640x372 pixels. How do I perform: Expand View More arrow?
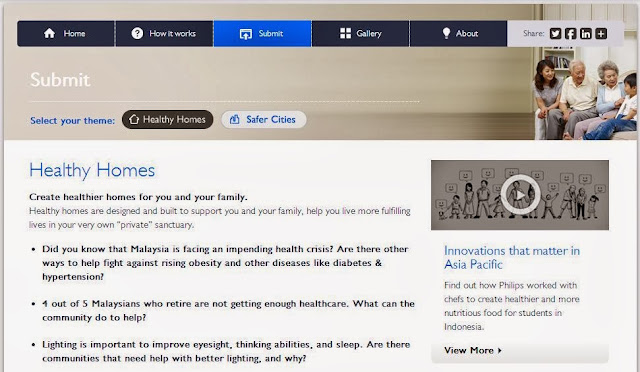[500, 350]
